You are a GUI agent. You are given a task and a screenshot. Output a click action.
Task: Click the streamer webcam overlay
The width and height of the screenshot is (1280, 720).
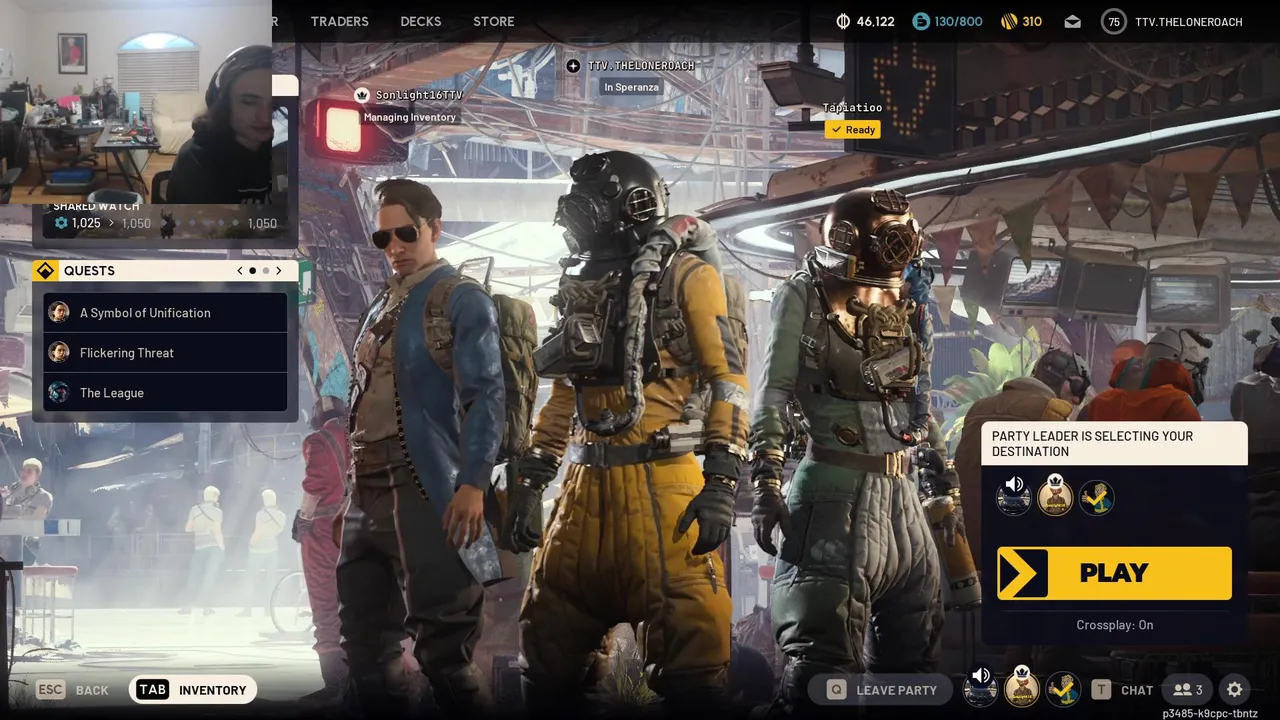click(136, 102)
